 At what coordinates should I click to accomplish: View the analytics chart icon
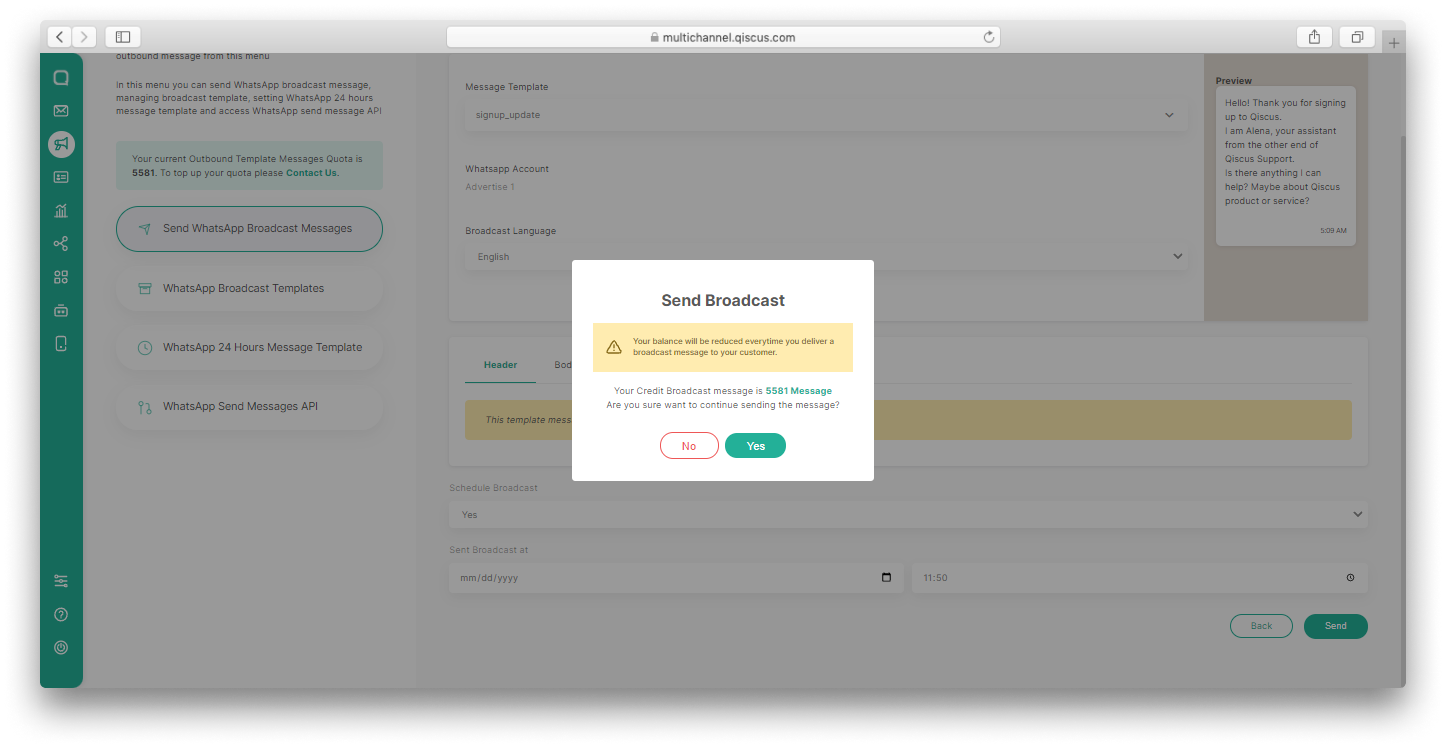[x=60, y=210]
